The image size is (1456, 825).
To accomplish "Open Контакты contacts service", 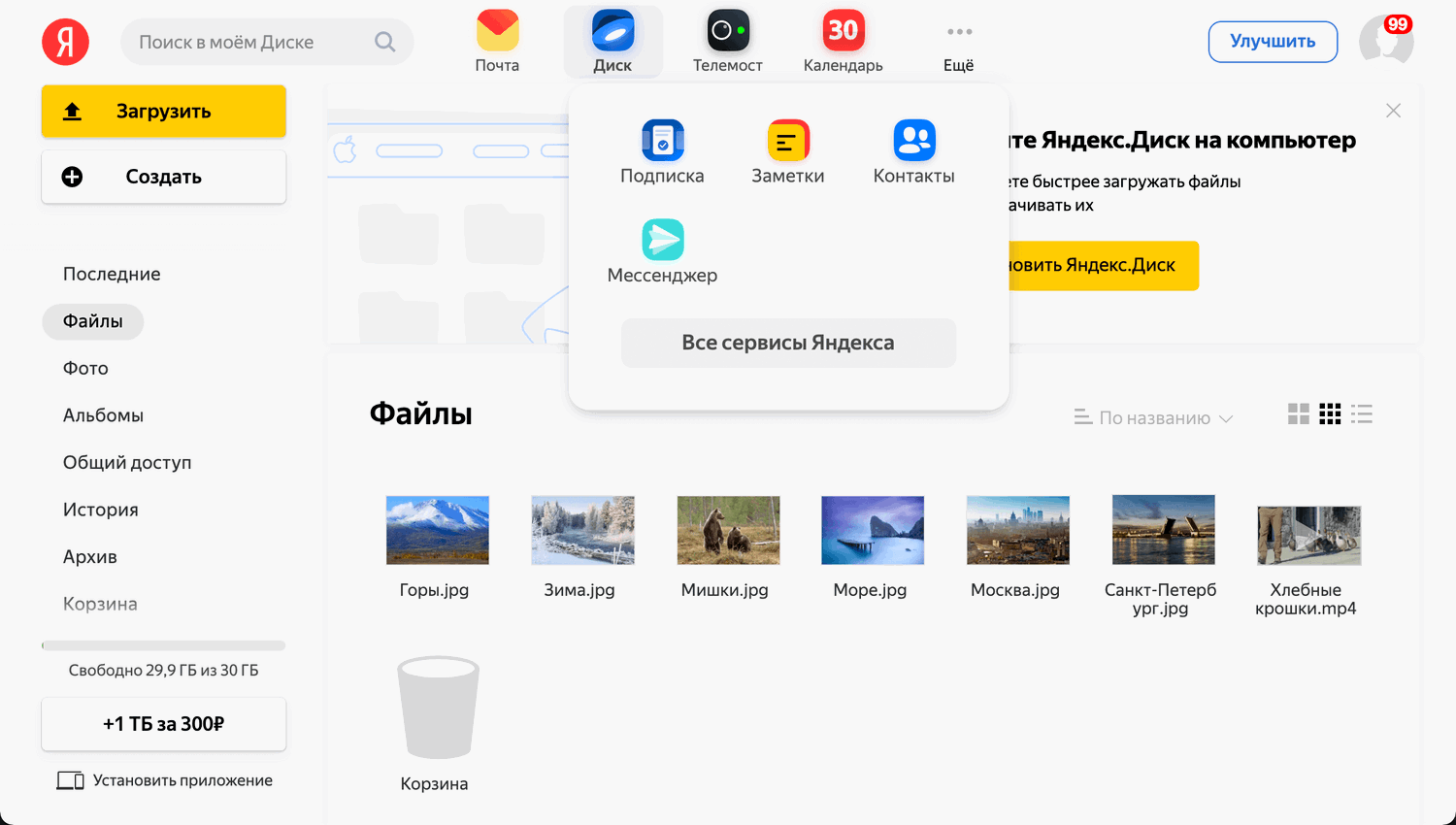I will [x=914, y=152].
